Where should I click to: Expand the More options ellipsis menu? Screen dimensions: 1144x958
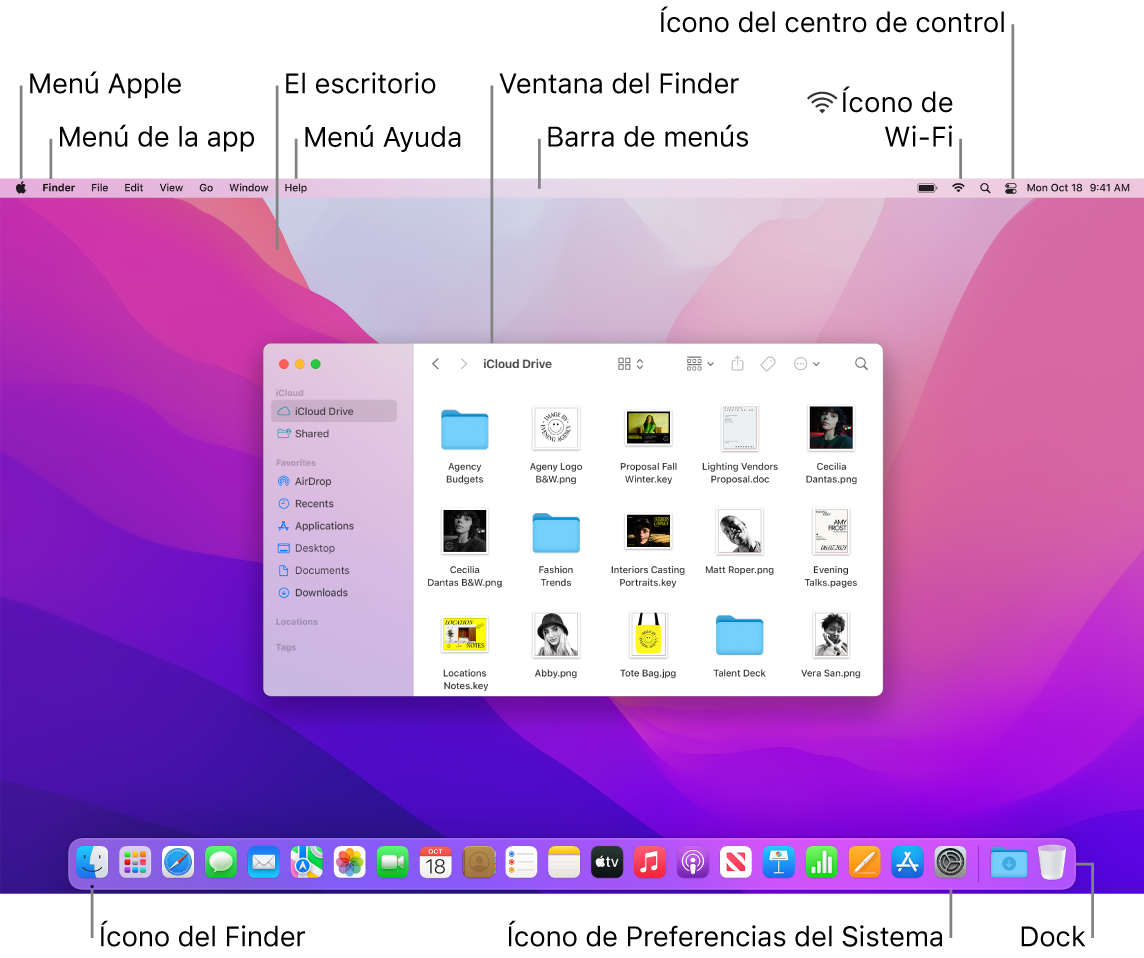pyautogui.click(x=806, y=363)
